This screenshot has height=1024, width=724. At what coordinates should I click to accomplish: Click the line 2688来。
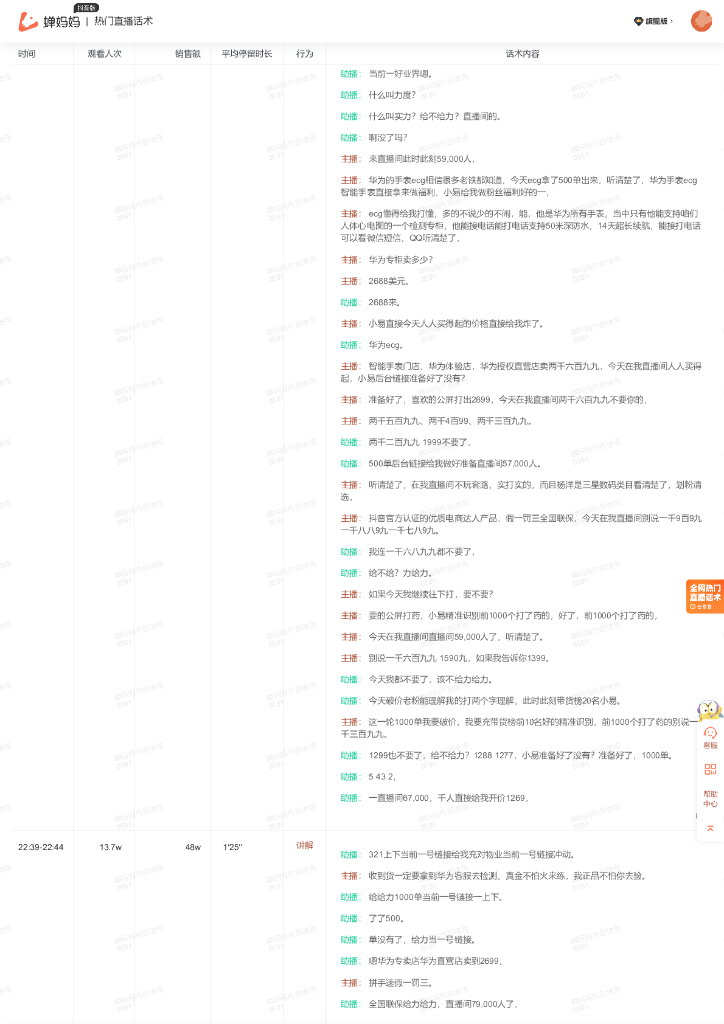[385, 303]
